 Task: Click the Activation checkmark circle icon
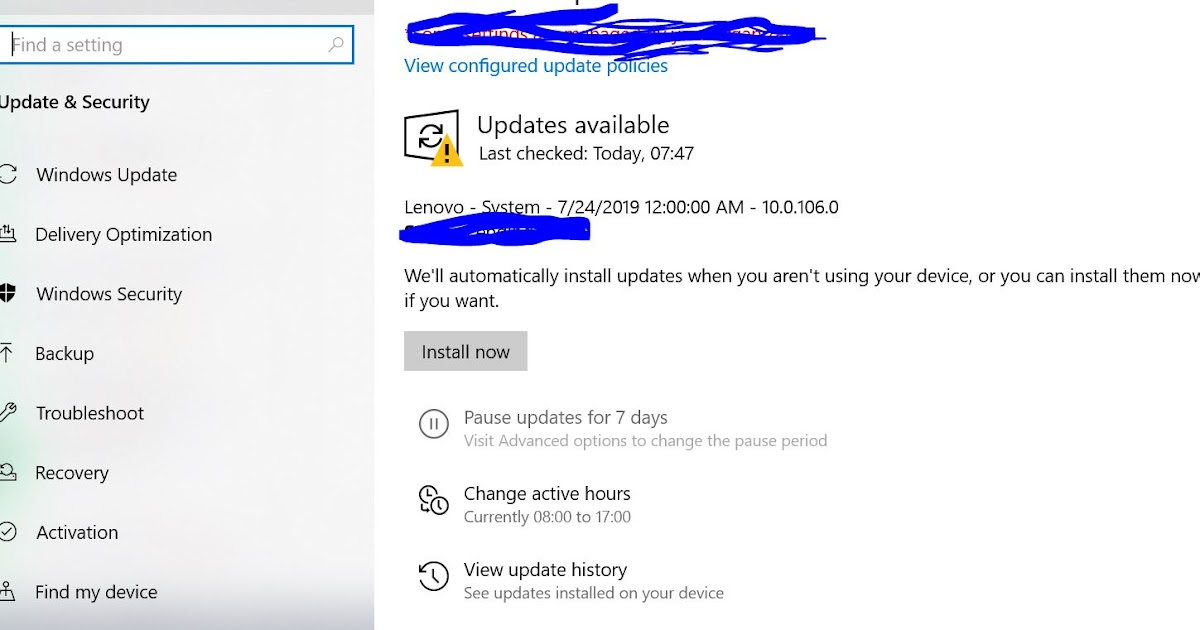7,532
